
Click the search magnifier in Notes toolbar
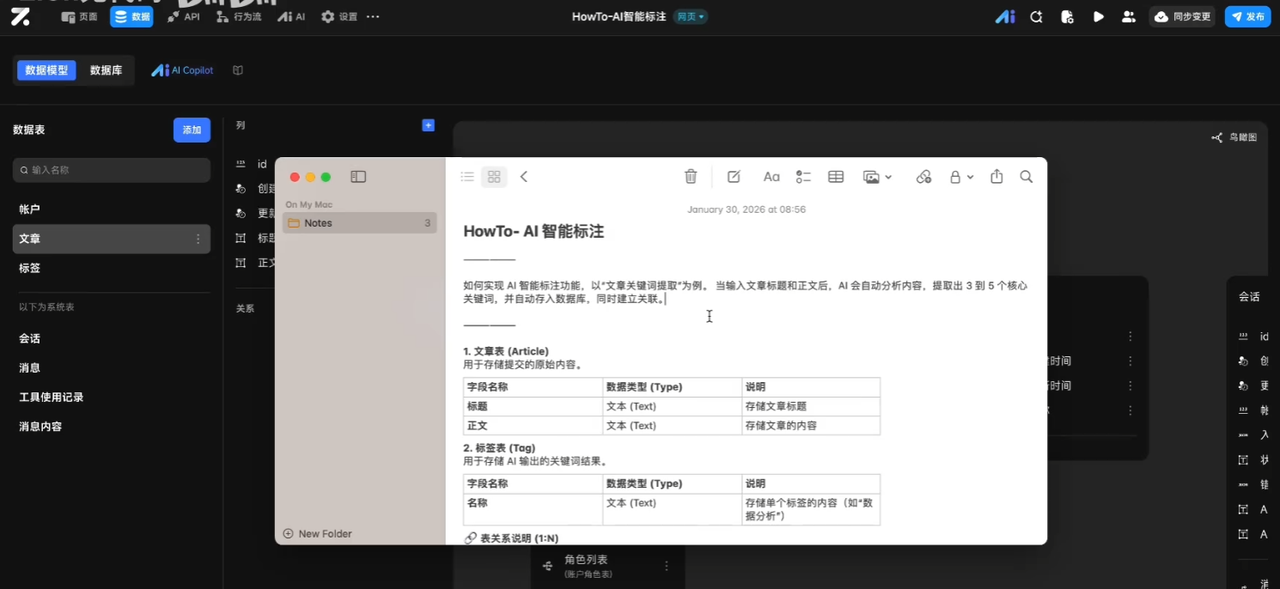pos(1026,177)
